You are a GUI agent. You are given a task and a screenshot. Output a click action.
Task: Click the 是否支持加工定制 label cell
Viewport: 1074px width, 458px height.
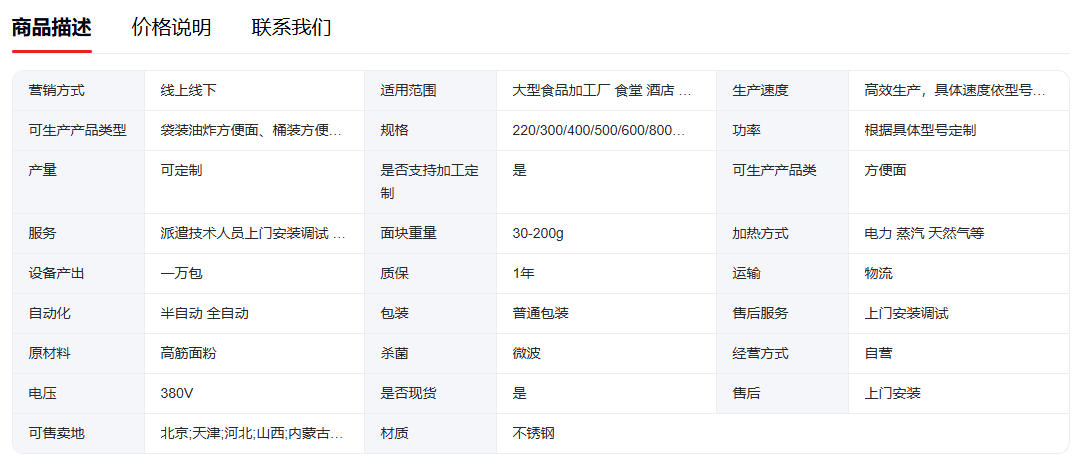click(x=429, y=181)
